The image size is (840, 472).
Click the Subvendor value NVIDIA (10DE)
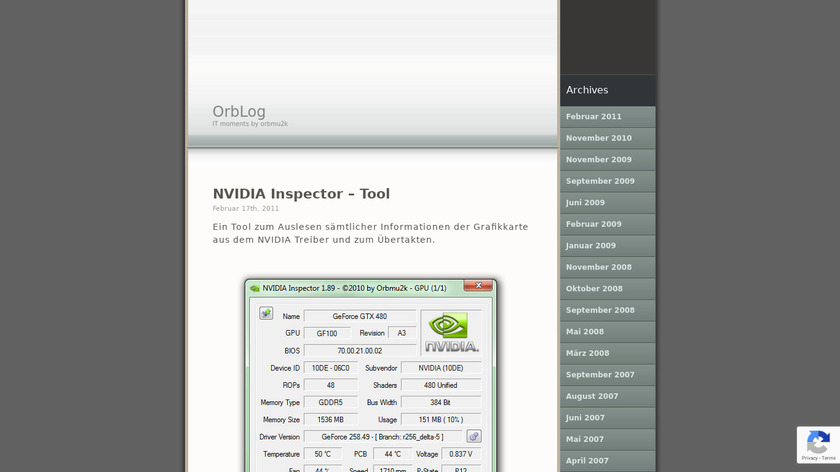[x=441, y=368]
